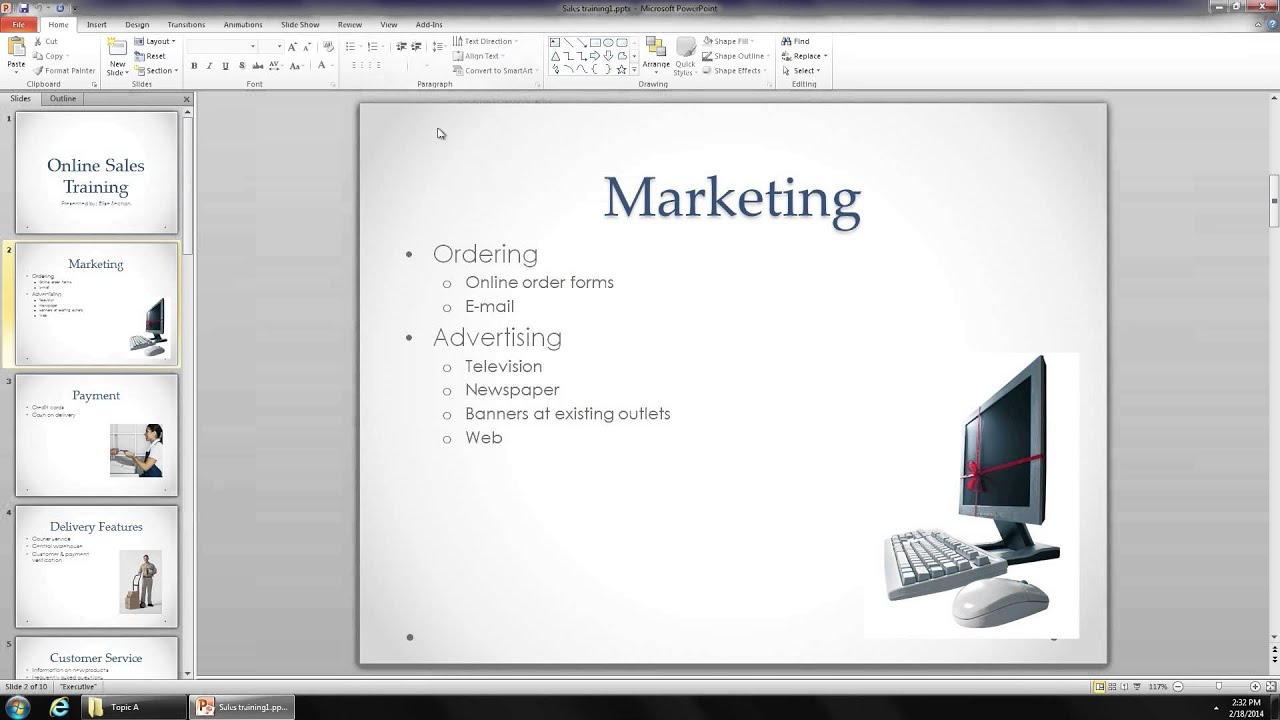1280x720 pixels.
Task: Close the slides pane with X
Action: coord(186,99)
